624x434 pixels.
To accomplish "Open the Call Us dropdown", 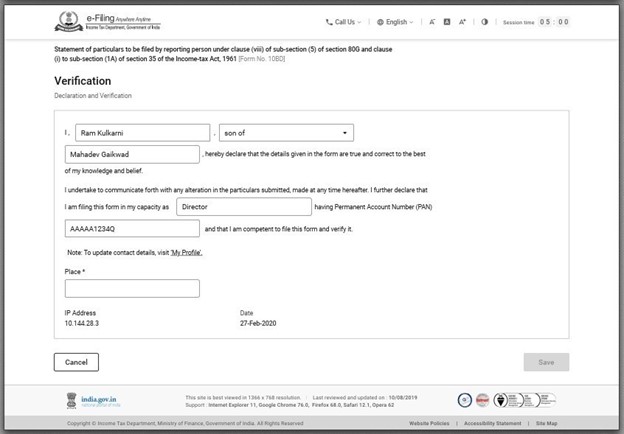I will pos(345,21).
